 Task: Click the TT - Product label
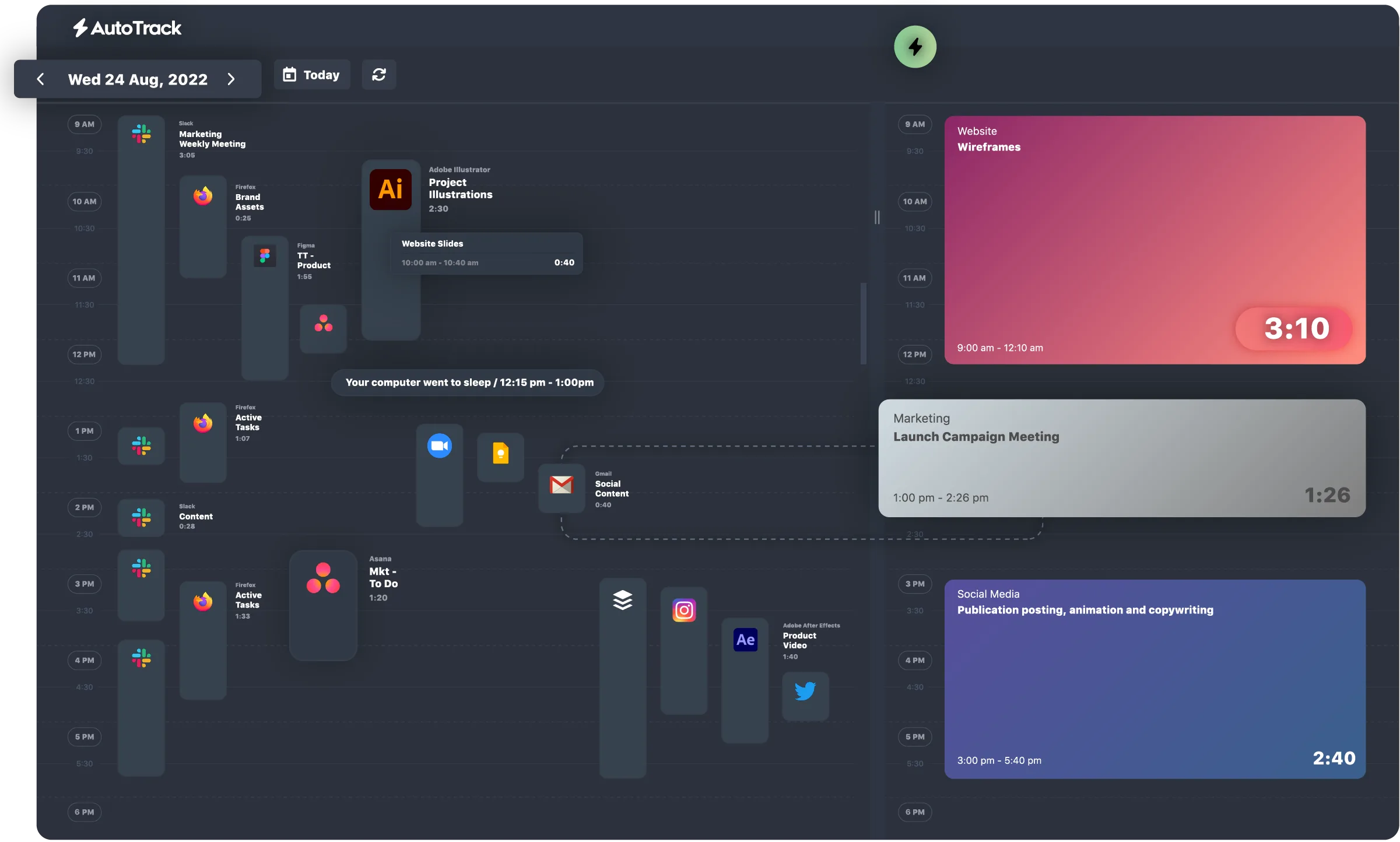tap(314, 260)
